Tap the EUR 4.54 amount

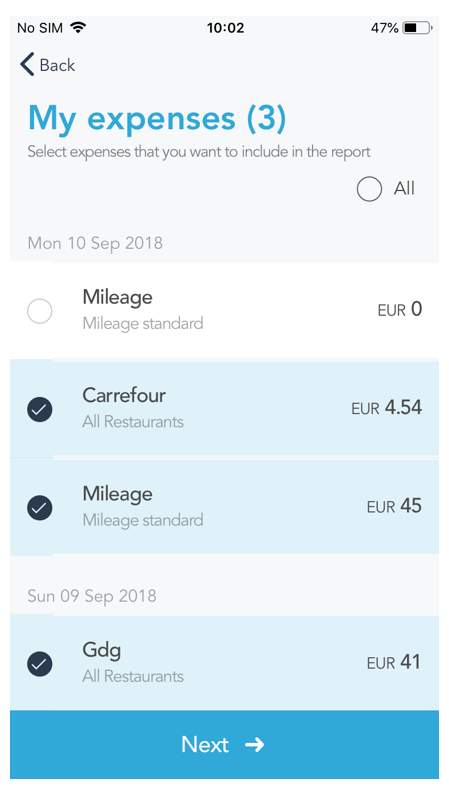click(x=386, y=408)
